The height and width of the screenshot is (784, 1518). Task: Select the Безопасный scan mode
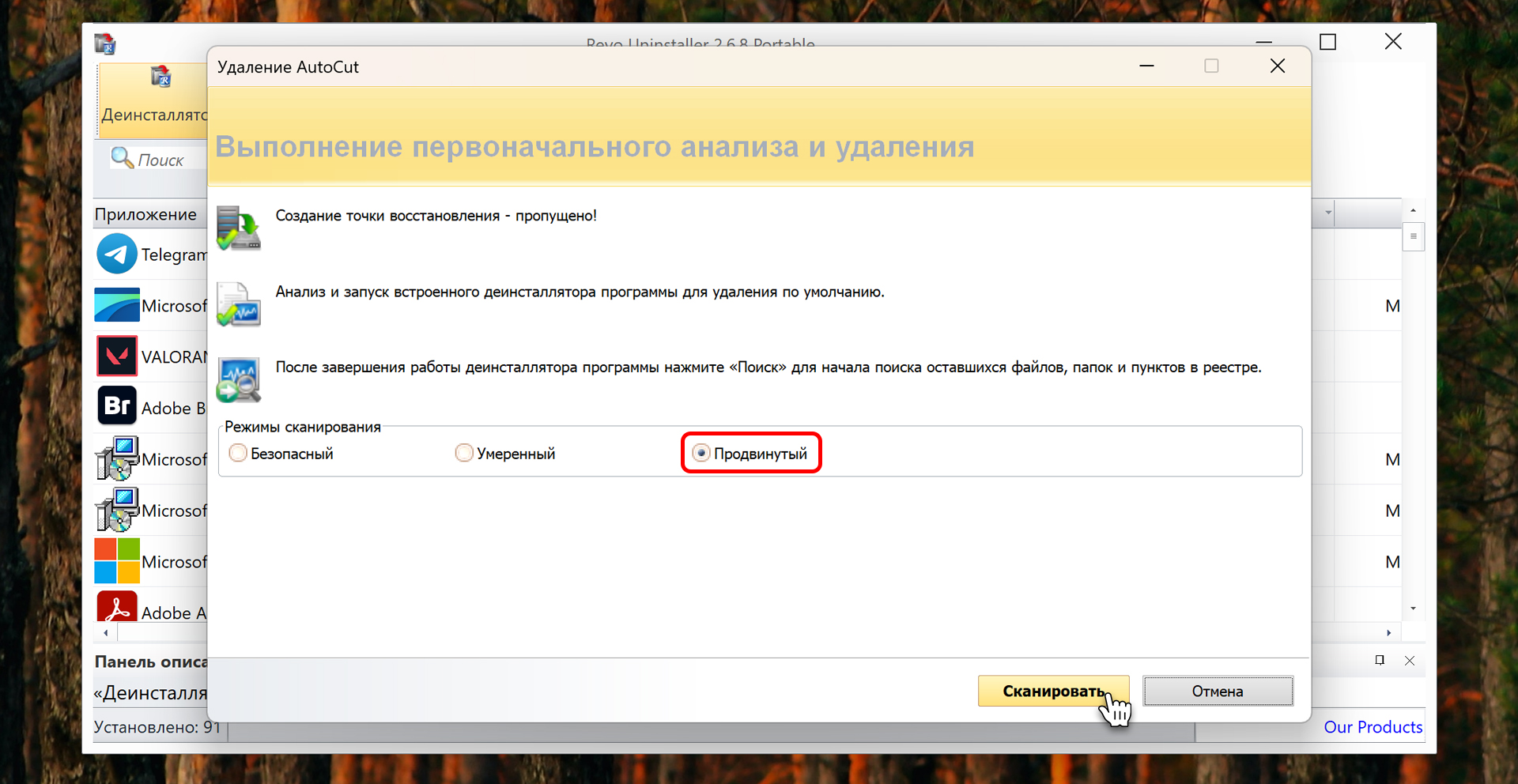tap(238, 453)
